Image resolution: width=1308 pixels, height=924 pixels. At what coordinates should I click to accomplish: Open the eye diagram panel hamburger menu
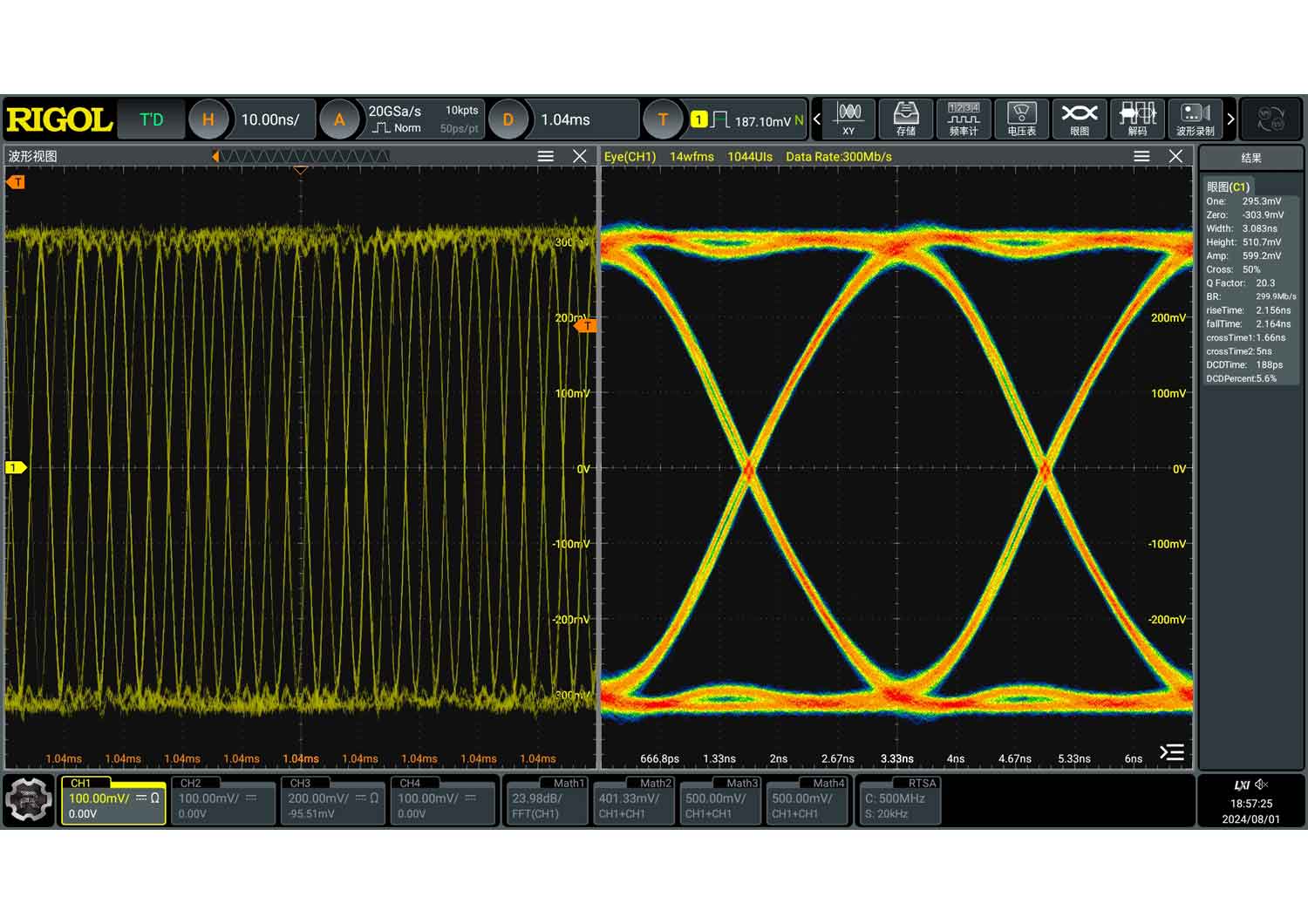pyautogui.click(x=1141, y=156)
